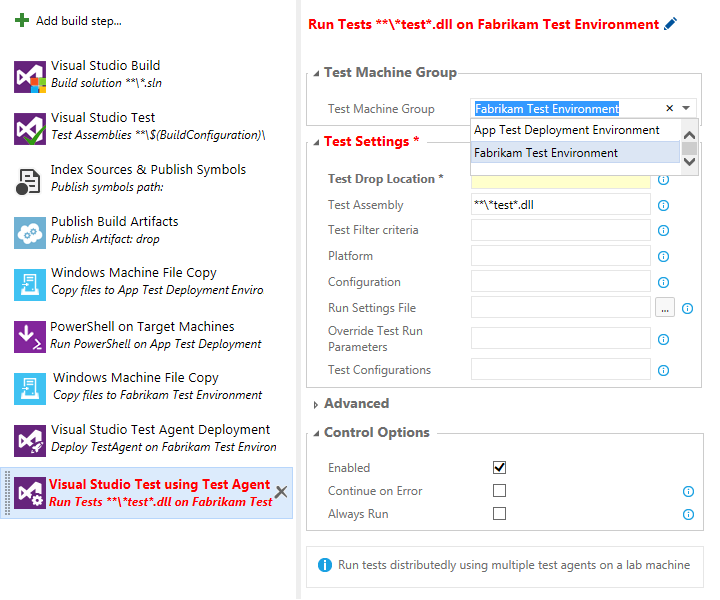Choose App Test Deployment Environment from the list
This screenshot has height=600, width=720.
pyautogui.click(x=575, y=130)
